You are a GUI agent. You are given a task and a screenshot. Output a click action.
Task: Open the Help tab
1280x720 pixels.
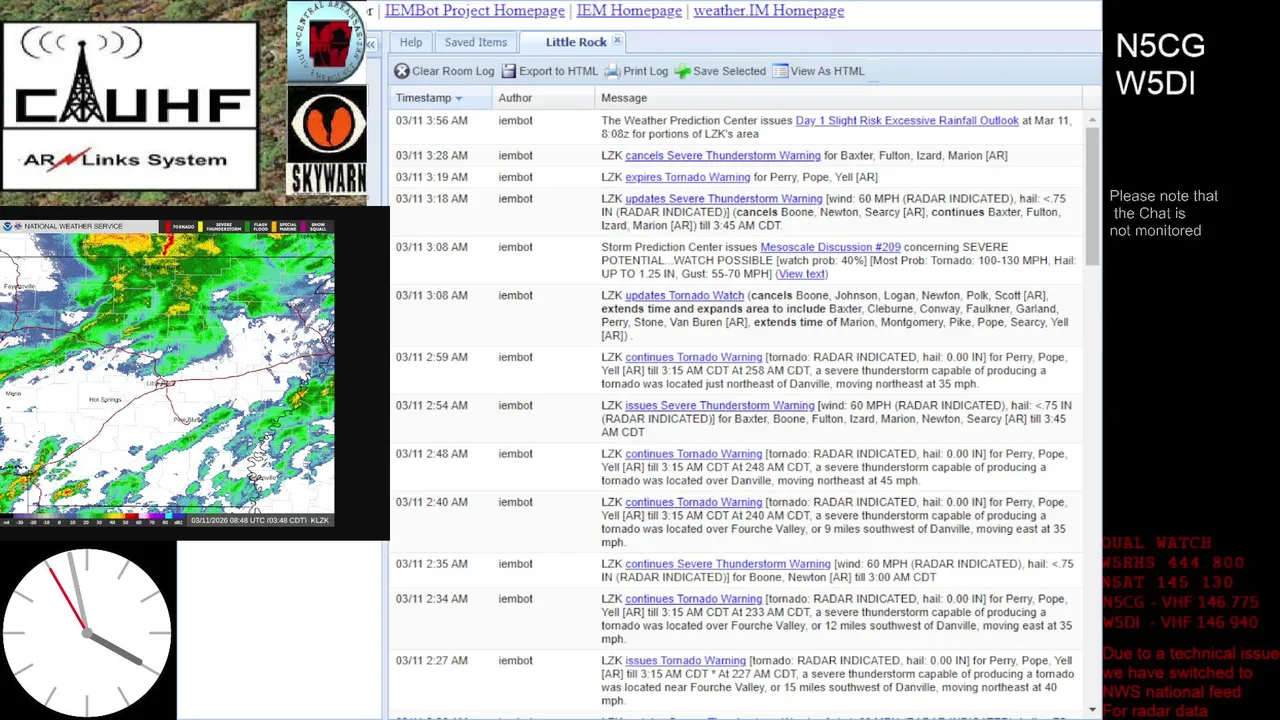point(411,42)
